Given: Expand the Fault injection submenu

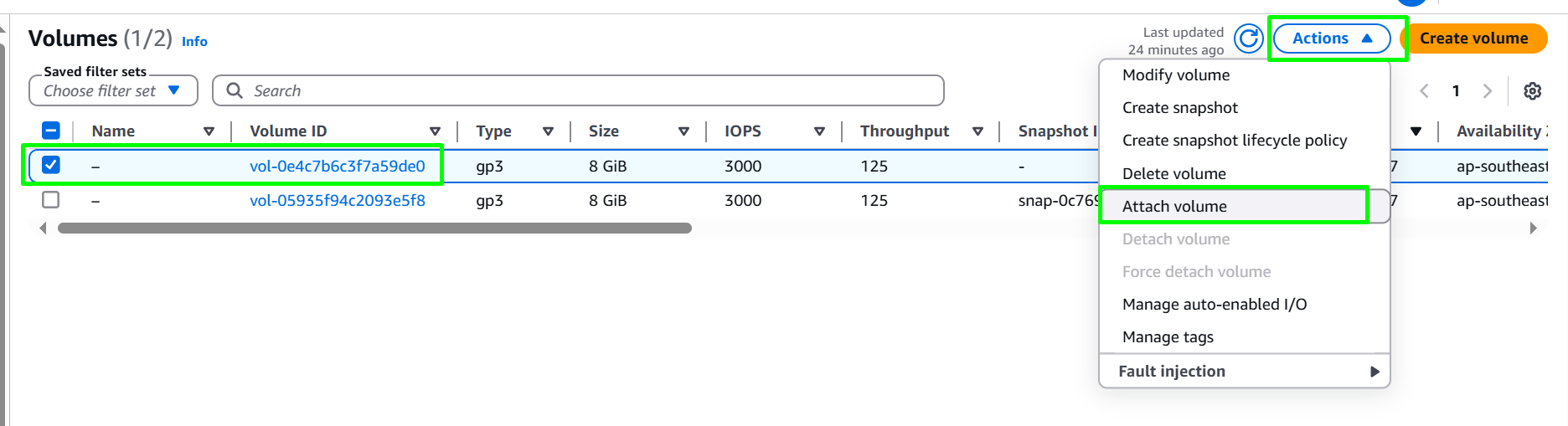Looking at the screenshot, I should [x=1245, y=372].
